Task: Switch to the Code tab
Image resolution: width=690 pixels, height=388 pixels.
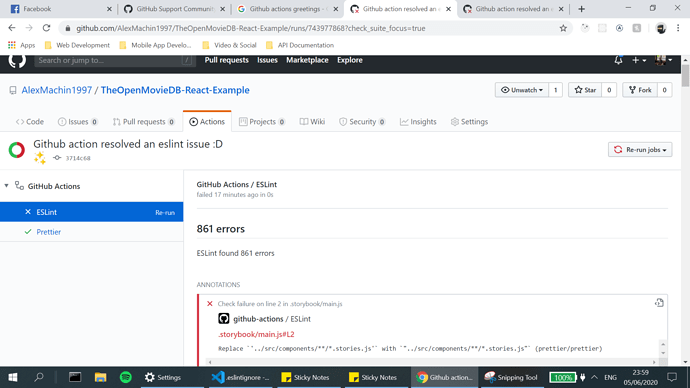Action: (29, 122)
